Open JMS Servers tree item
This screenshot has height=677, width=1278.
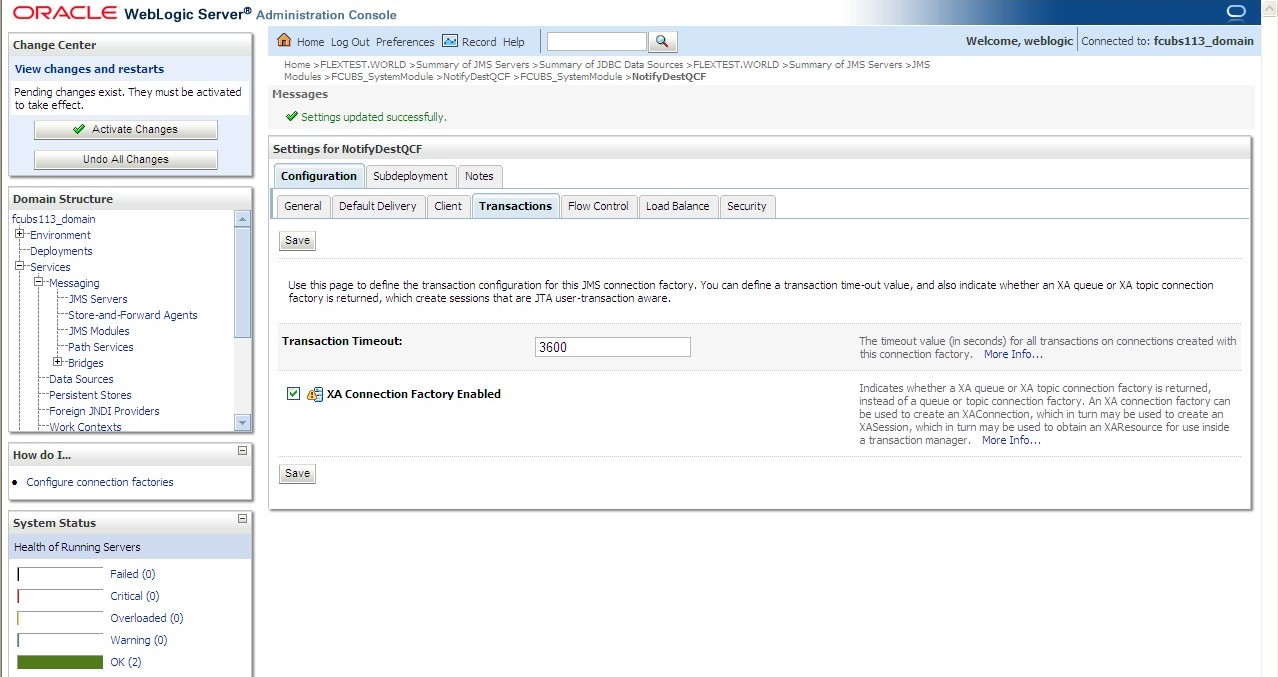(x=98, y=299)
